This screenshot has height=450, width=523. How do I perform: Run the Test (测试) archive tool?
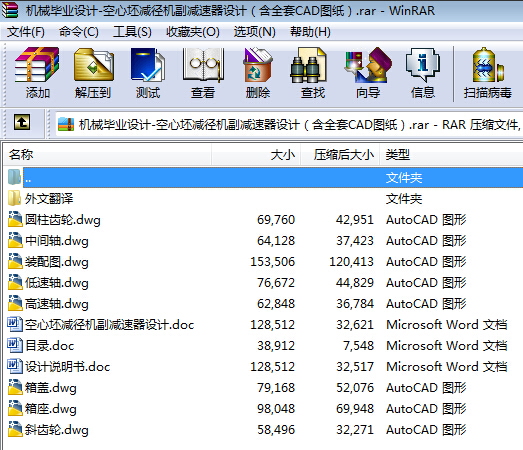[x=147, y=65]
